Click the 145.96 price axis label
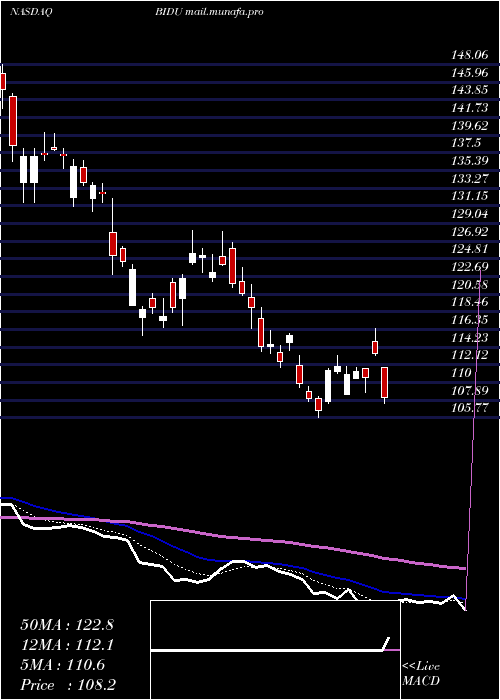The width and height of the screenshot is (500, 700). point(470,73)
